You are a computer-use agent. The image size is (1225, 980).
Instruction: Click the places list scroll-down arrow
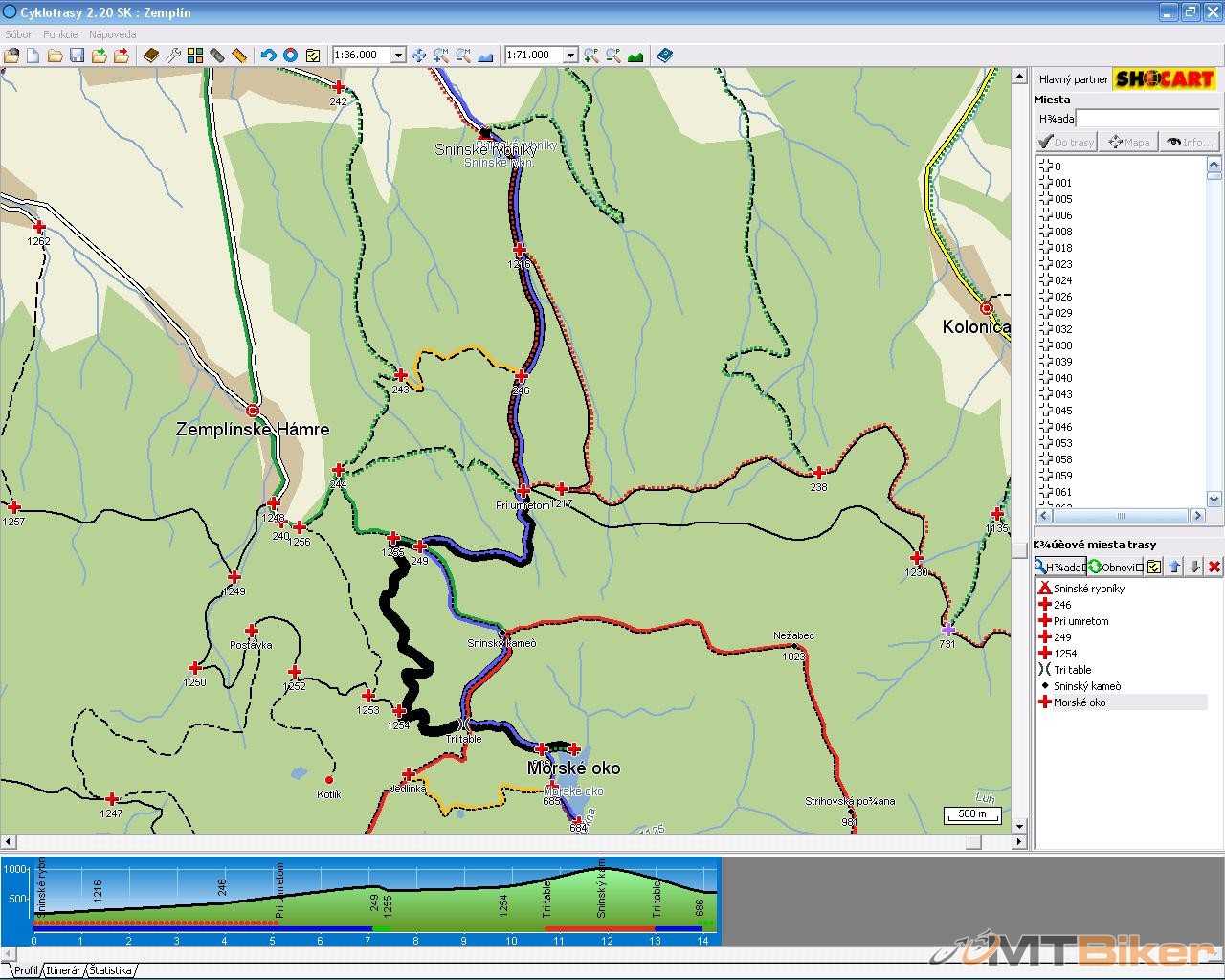(x=1214, y=499)
